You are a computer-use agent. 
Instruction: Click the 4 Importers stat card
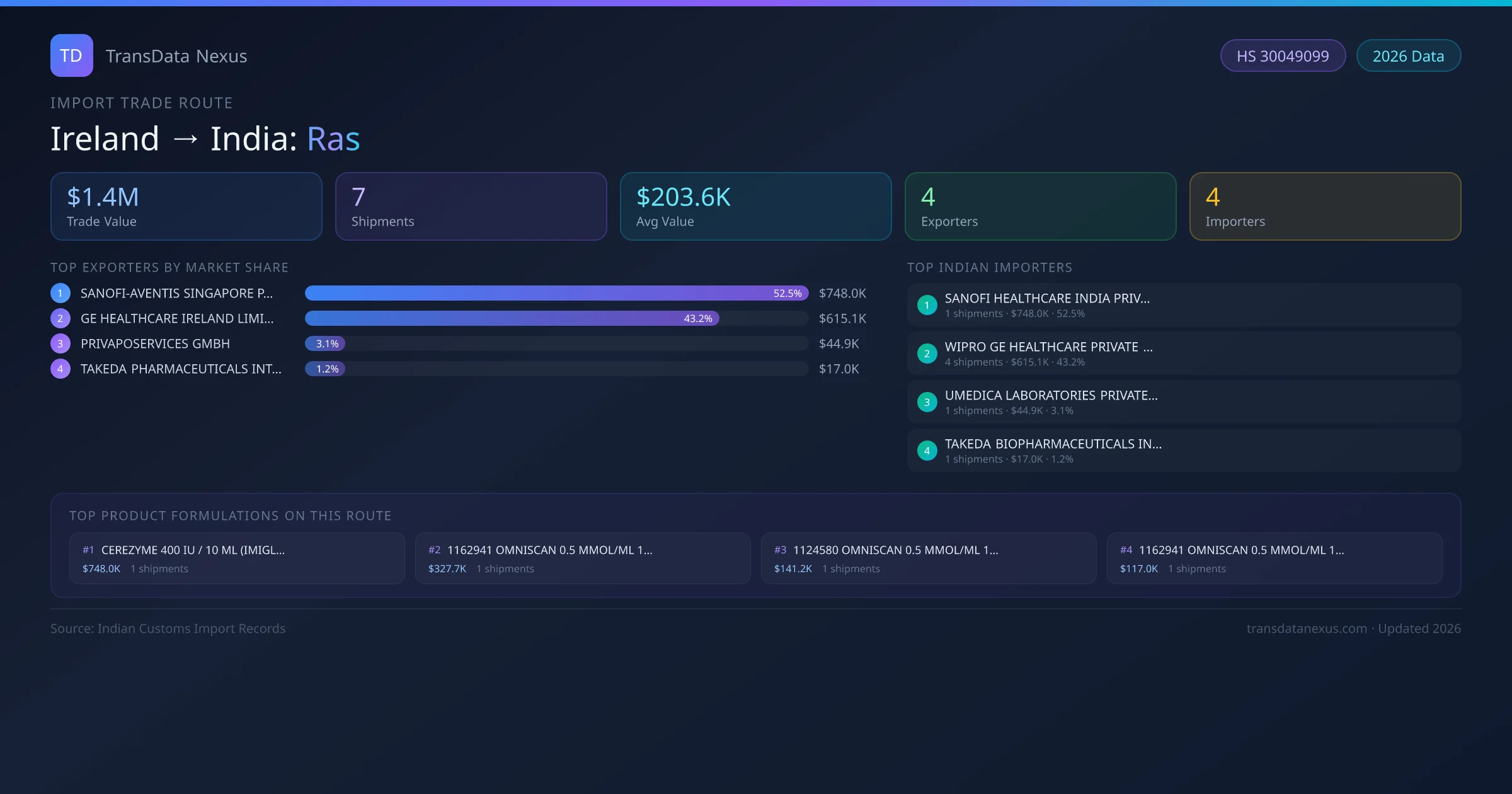(x=1325, y=206)
